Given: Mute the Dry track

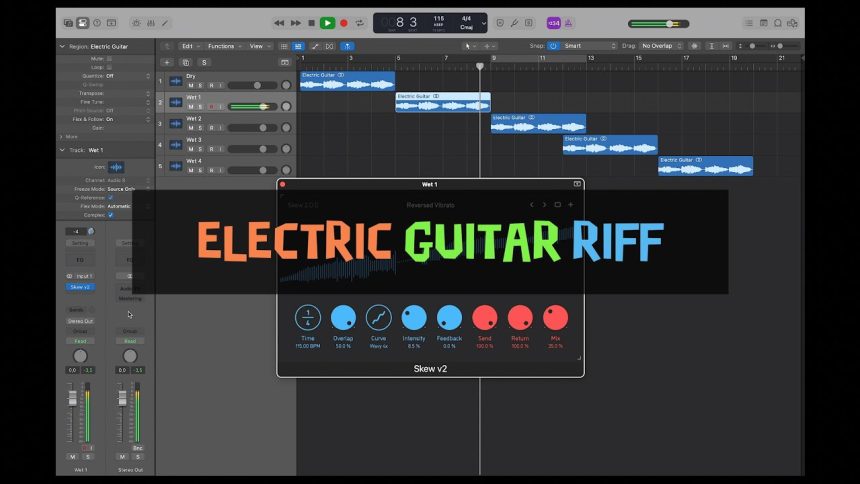Looking at the screenshot, I should (x=190, y=86).
